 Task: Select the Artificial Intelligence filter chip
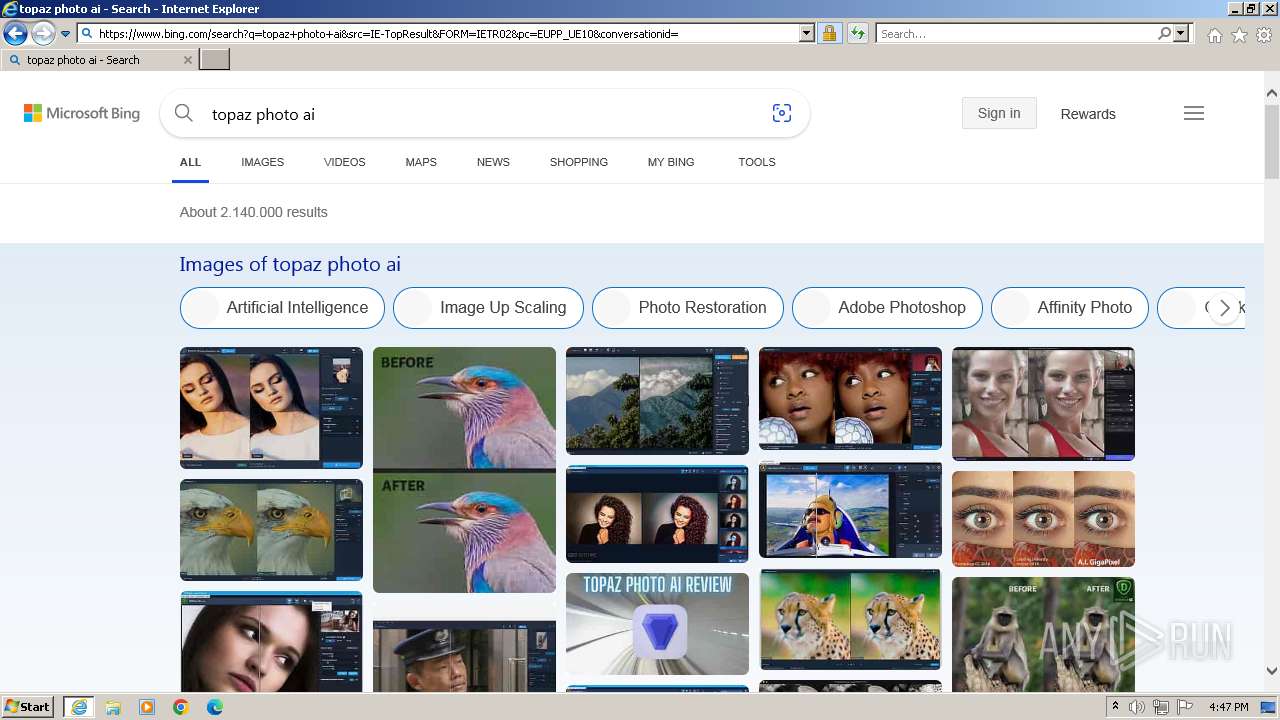point(282,308)
